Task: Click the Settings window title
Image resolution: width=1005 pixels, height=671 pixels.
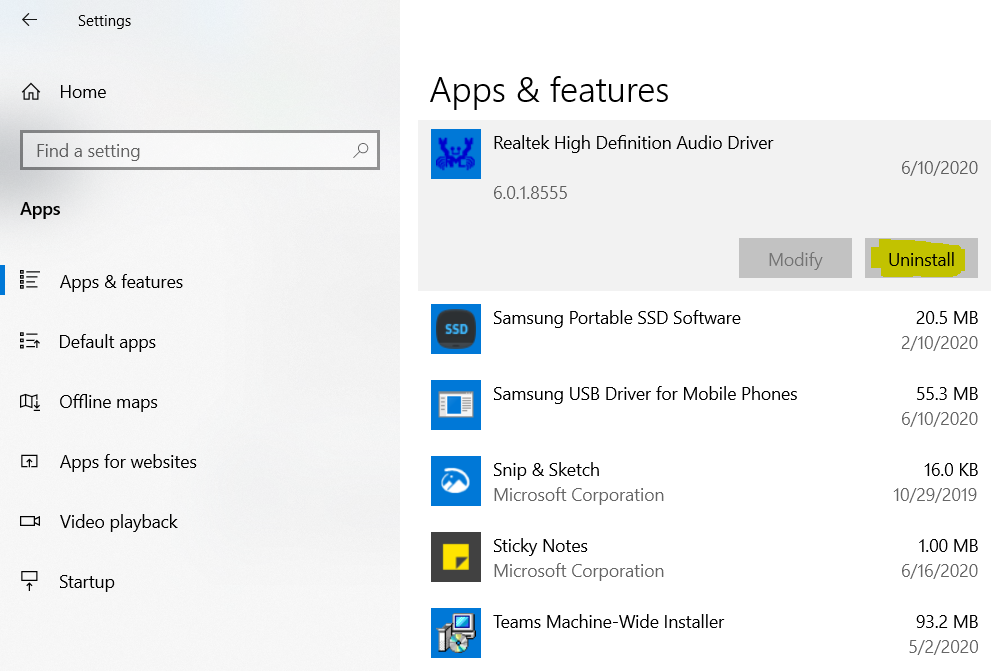Action: [104, 21]
